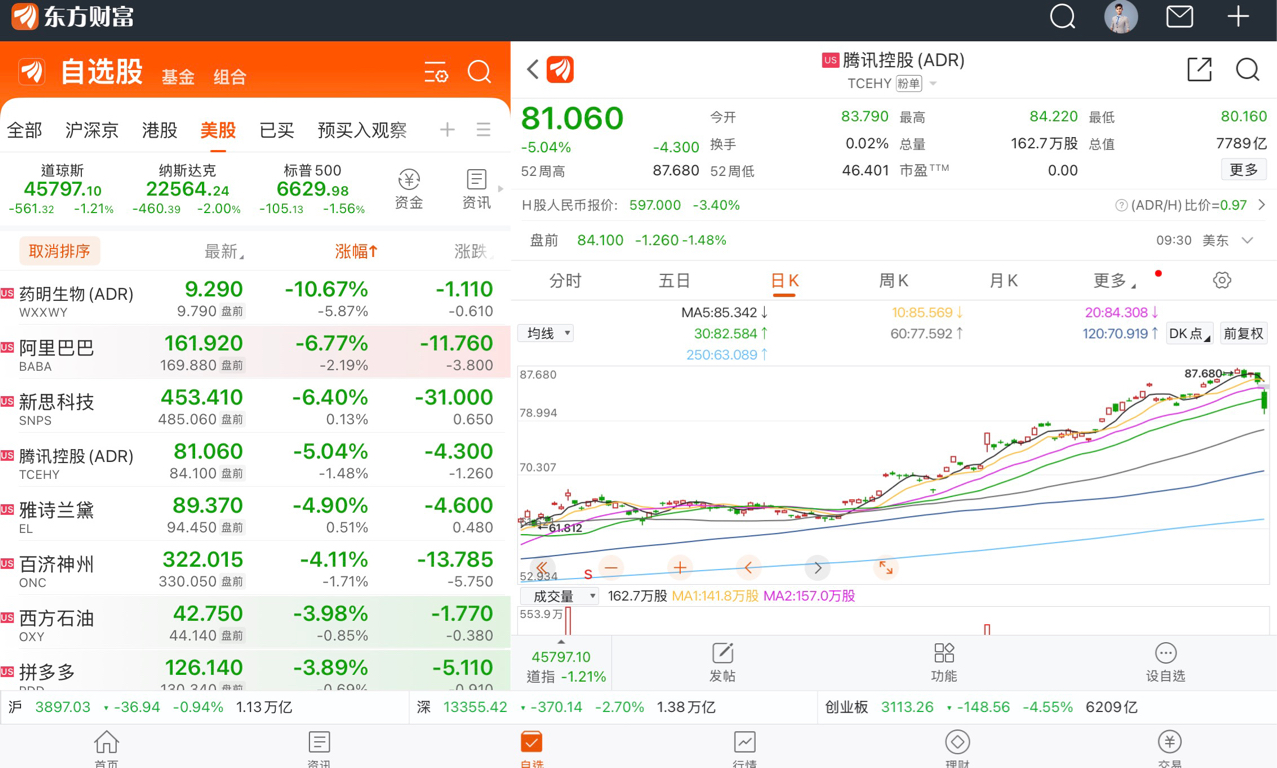
Task: Open 成交量 indicator dropdown
Action: [x=559, y=596]
